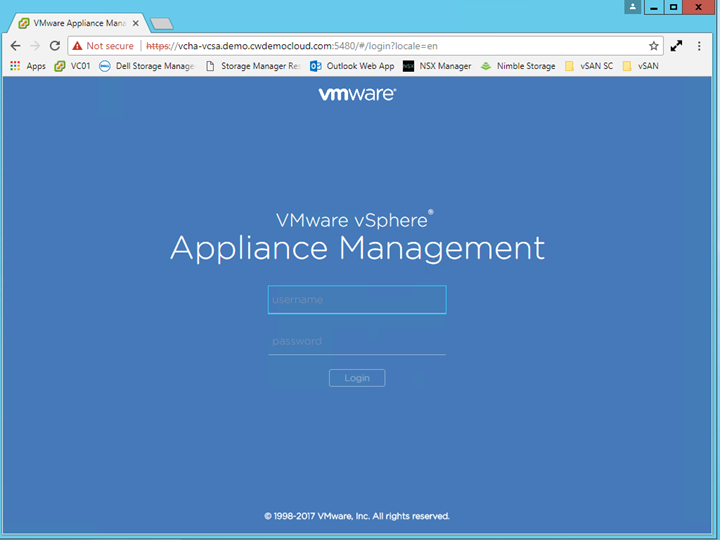The width and height of the screenshot is (720, 540).
Task: Click into the password field
Action: (357, 341)
